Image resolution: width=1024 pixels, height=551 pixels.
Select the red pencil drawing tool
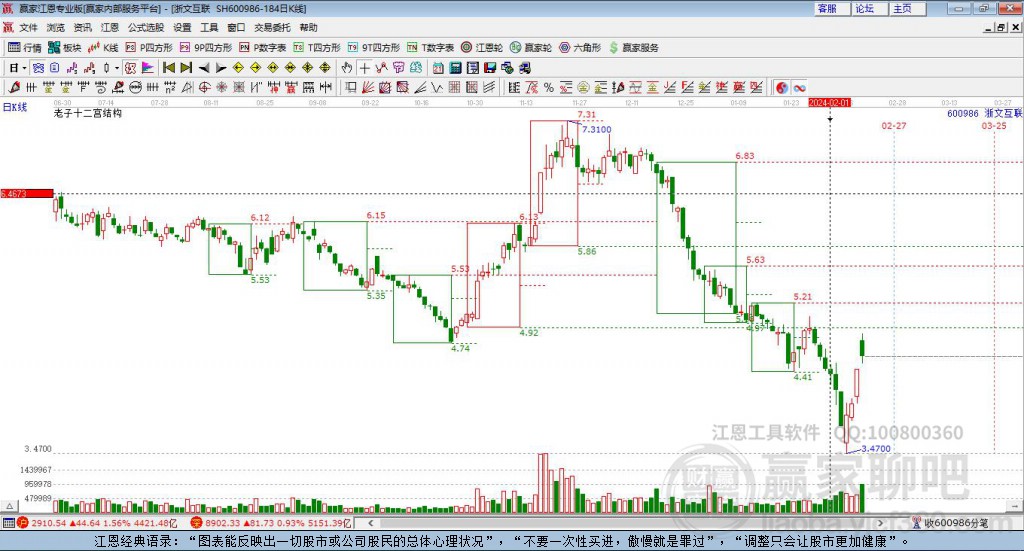tap(14, 87)
